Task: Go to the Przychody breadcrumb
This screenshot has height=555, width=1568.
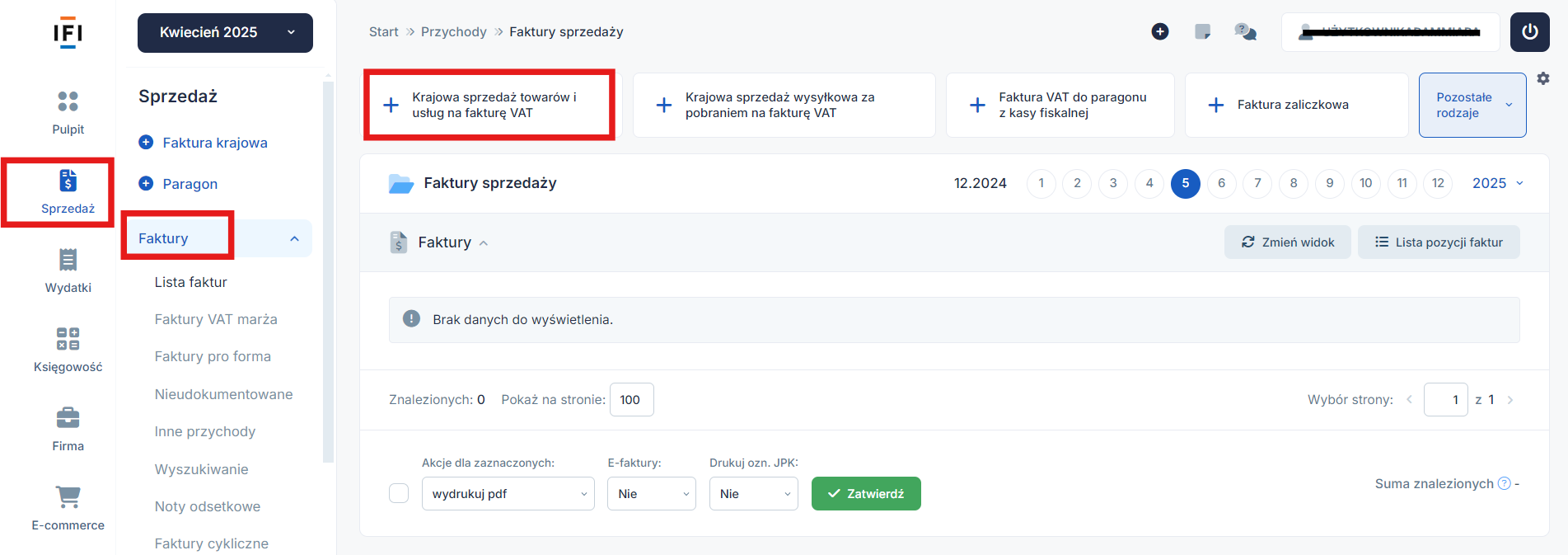Action: pos(454,31)
